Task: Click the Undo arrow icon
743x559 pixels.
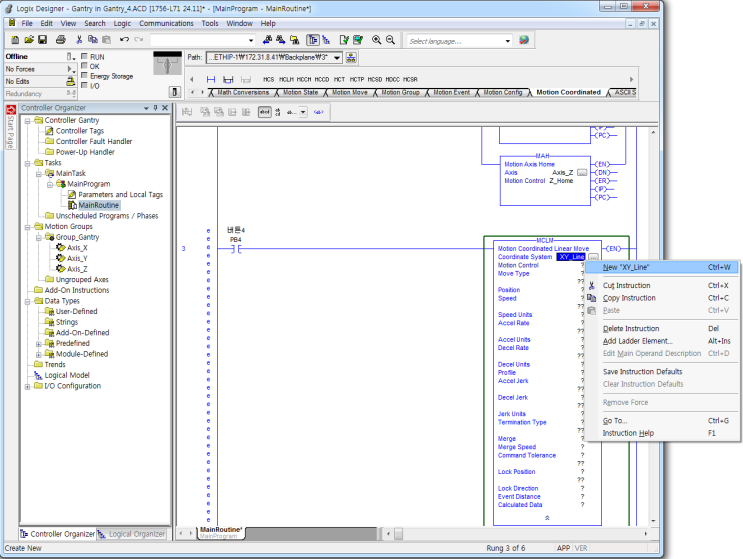Action: tap(124, 39)
